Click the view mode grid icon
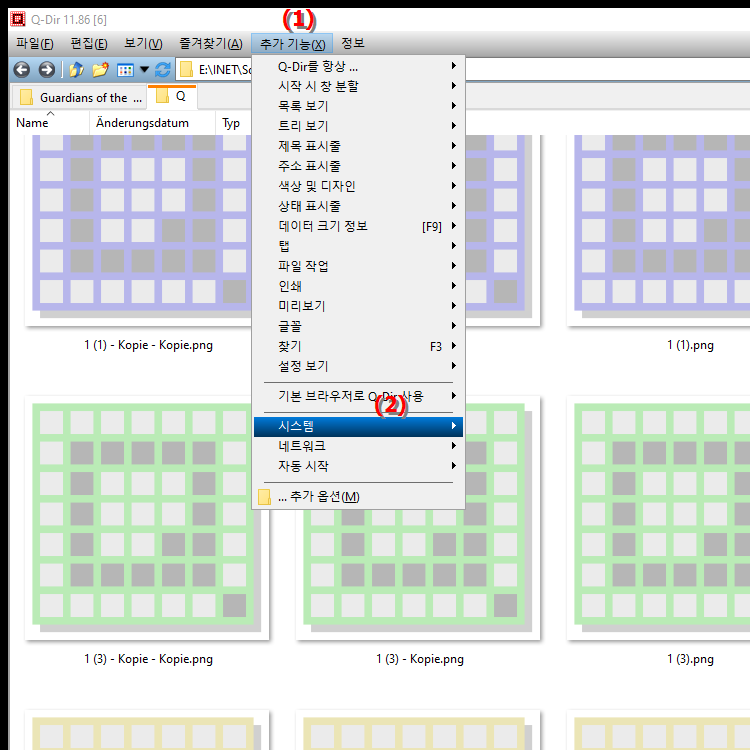 [125, 70]
